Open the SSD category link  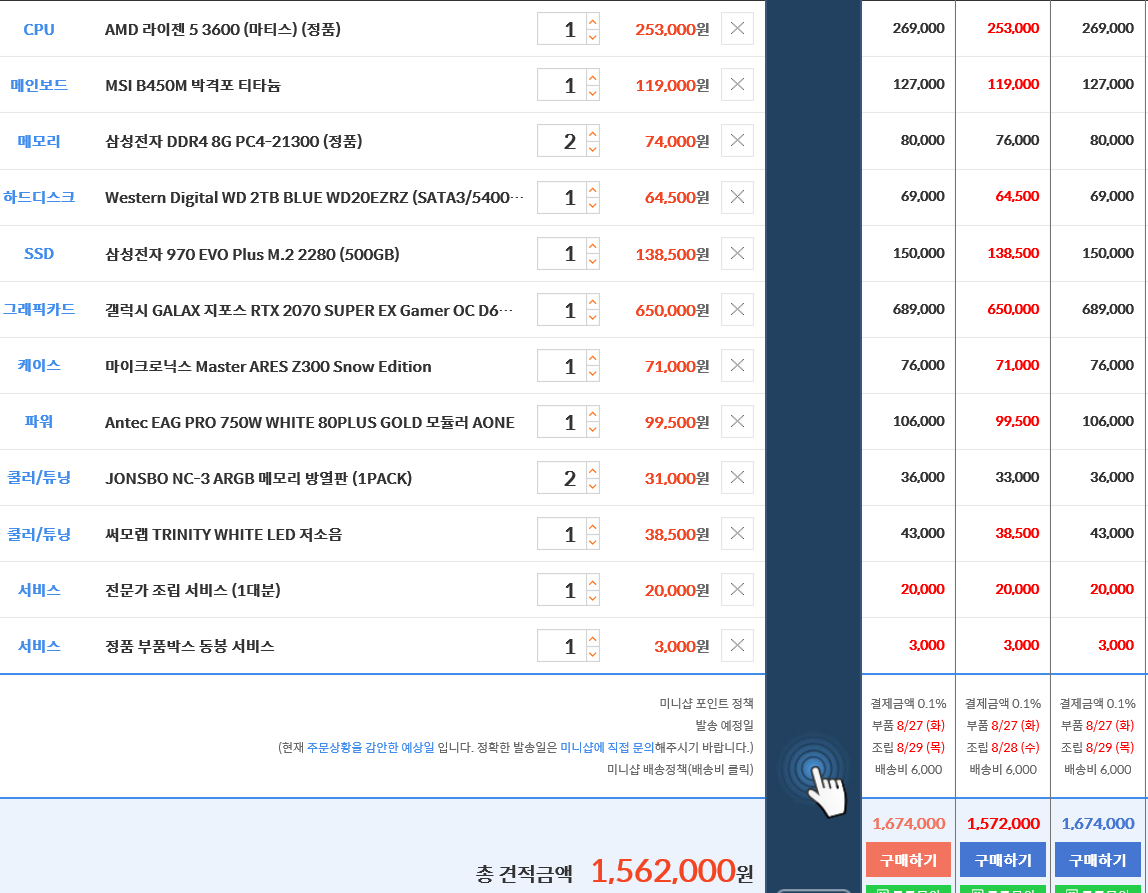point(39,253)
